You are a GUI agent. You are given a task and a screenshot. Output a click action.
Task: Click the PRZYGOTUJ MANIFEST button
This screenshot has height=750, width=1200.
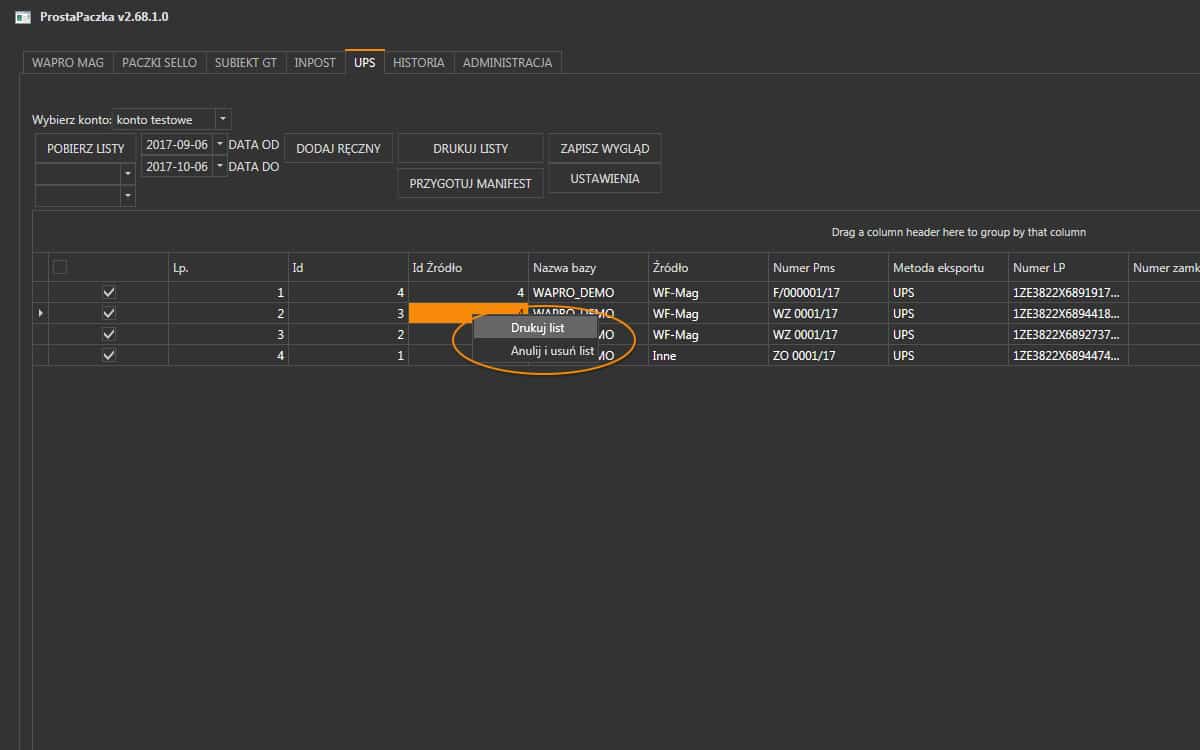(471, 183)
